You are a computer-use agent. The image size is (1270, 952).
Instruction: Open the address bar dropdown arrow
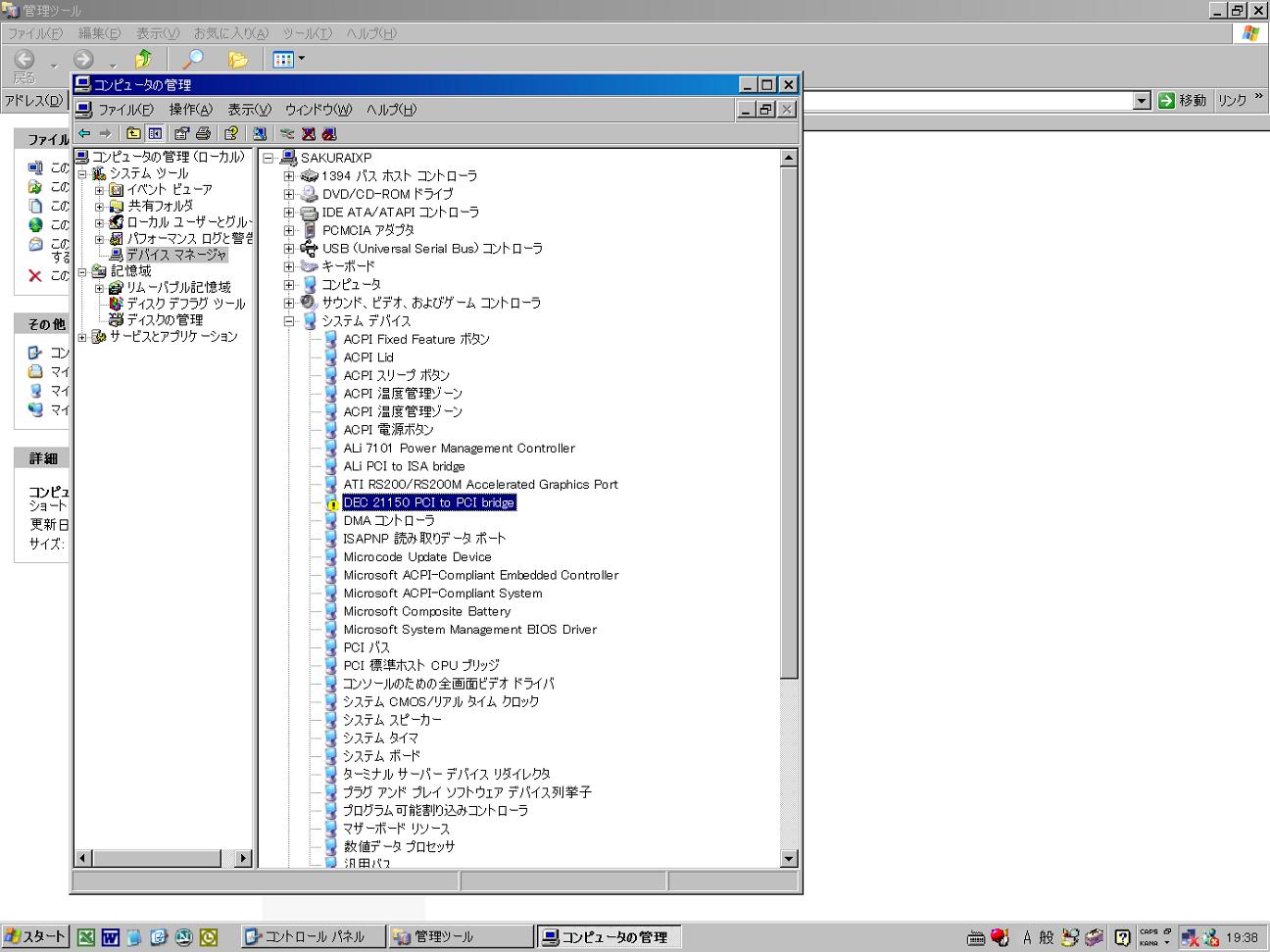[1142, 100]
